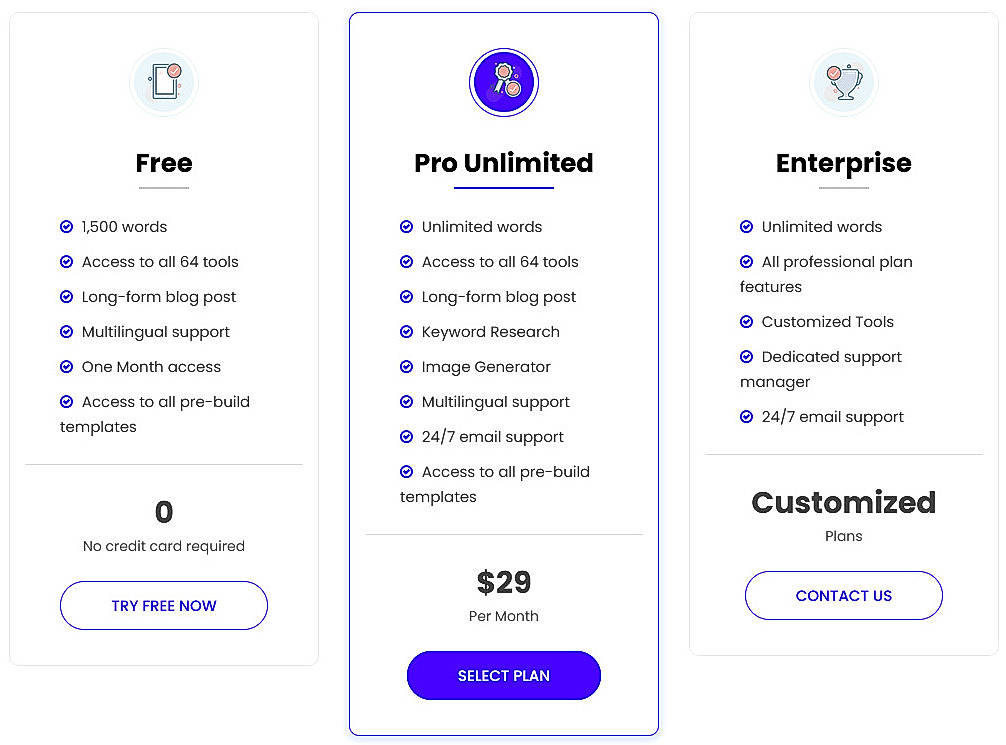Click the Pro Unlimited title

tap(503, 163)
